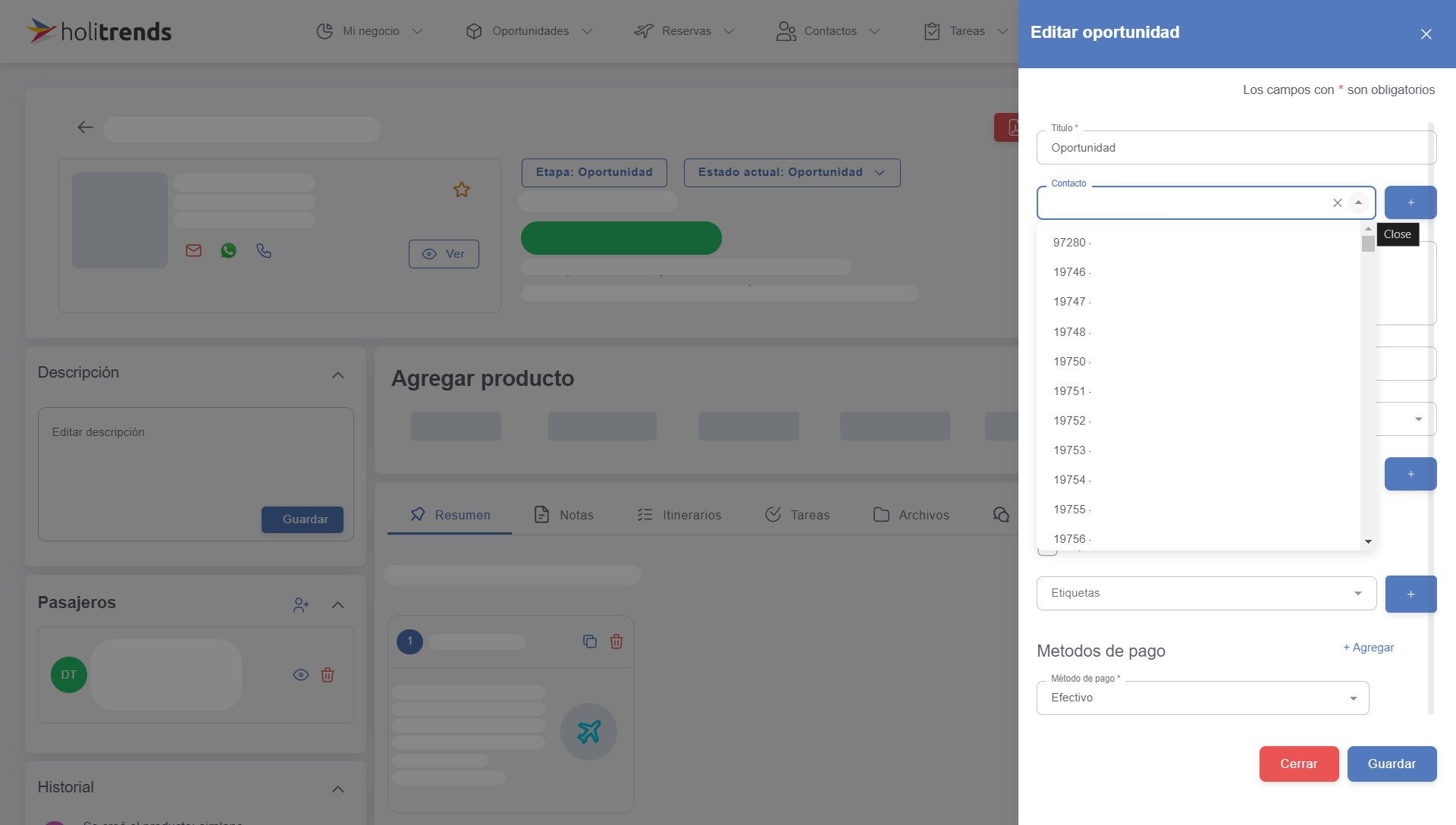Viewport: 1456px width, 825px height.
Task: Toggle the Descripción section collapse
Action: pos(340,371)
